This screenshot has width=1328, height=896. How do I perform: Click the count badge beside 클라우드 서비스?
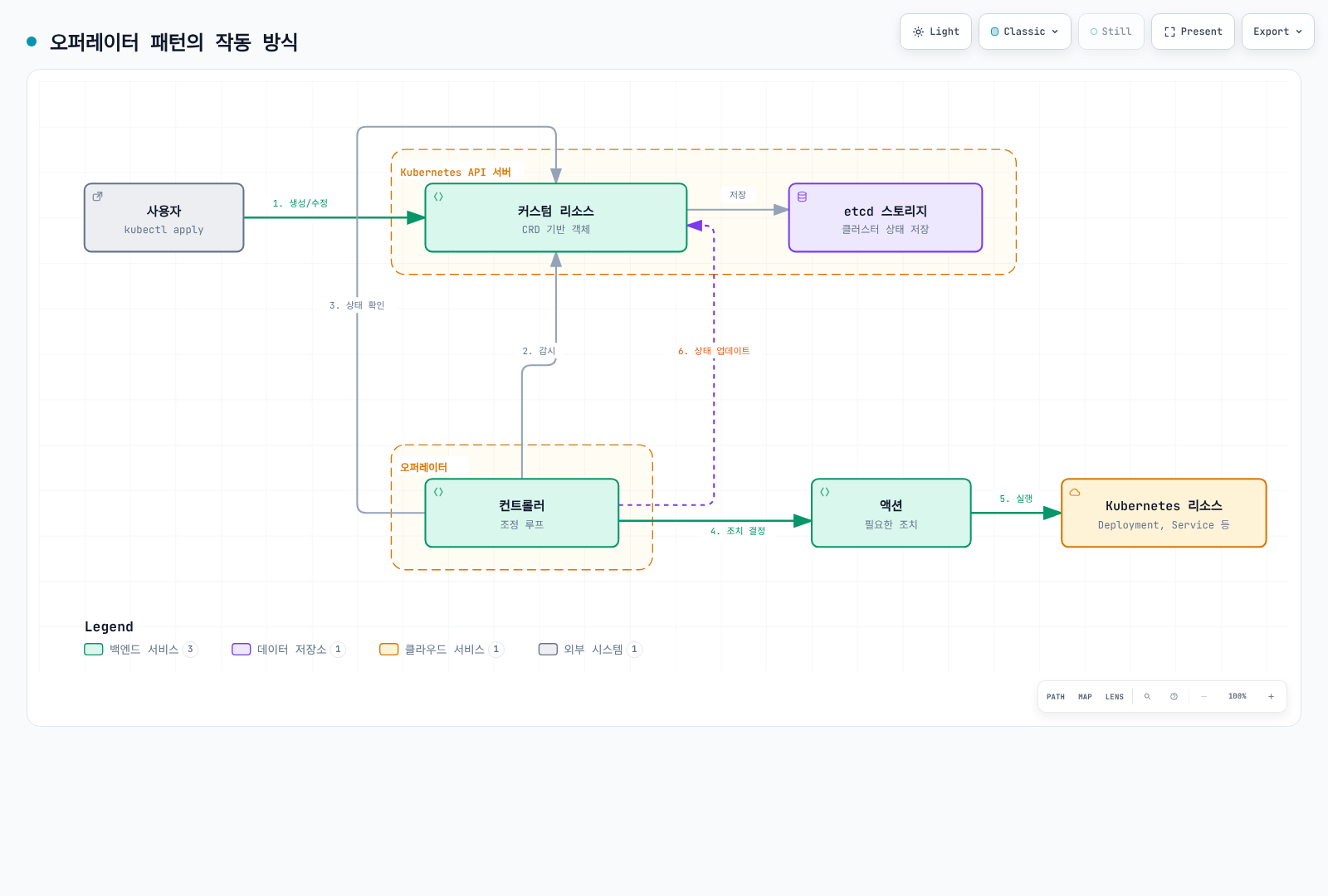[x=496, y=650]
